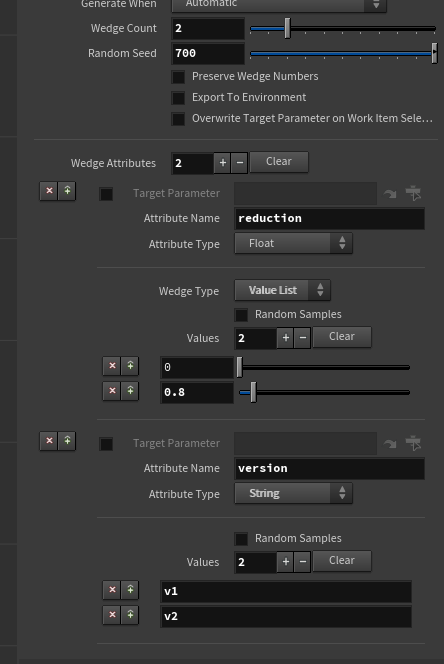Clear the version attribute's Values list
This screenshot has width=444, height=664.
point(342,561)
